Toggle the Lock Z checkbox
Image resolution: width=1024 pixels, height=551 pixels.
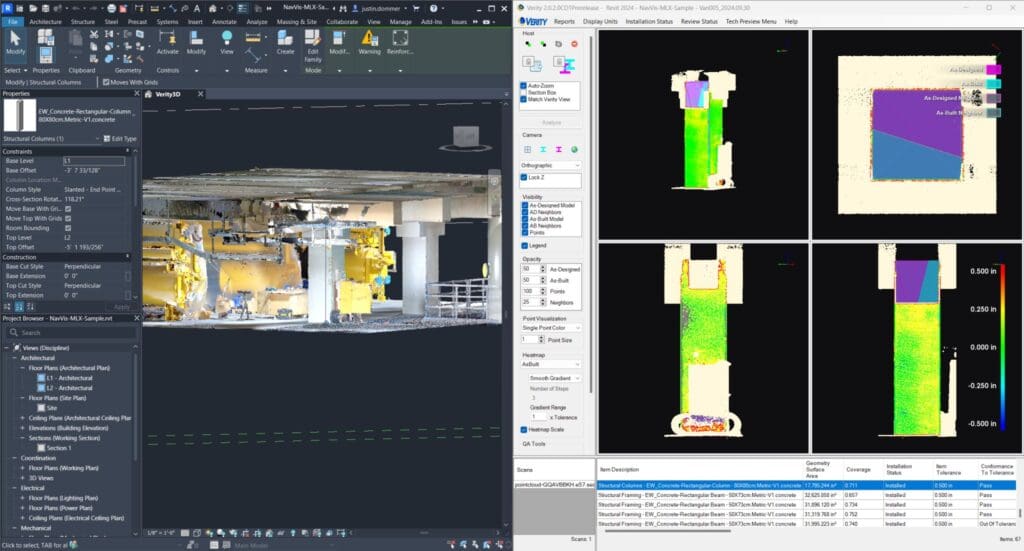tap(524, 177)
